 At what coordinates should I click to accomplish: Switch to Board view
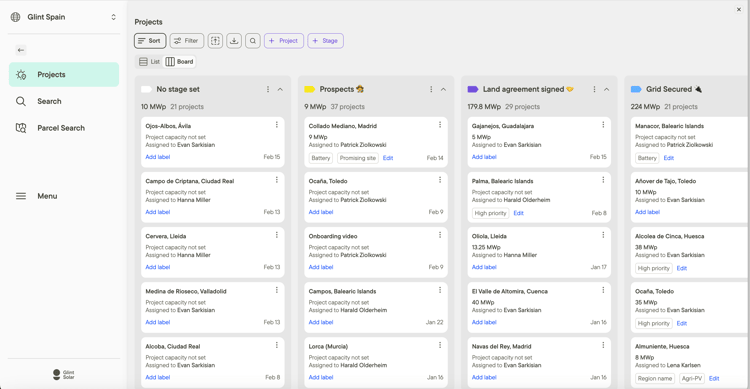(179, 62)
